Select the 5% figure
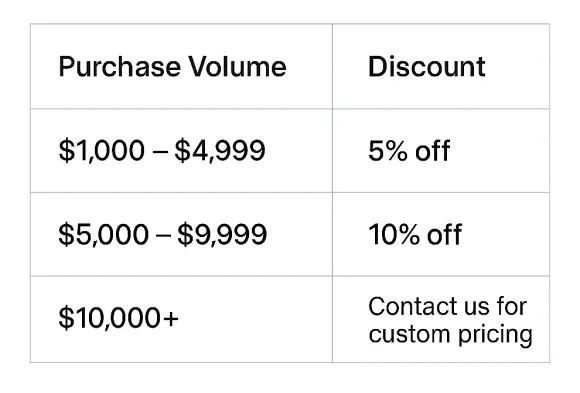 tap(388, 151)
